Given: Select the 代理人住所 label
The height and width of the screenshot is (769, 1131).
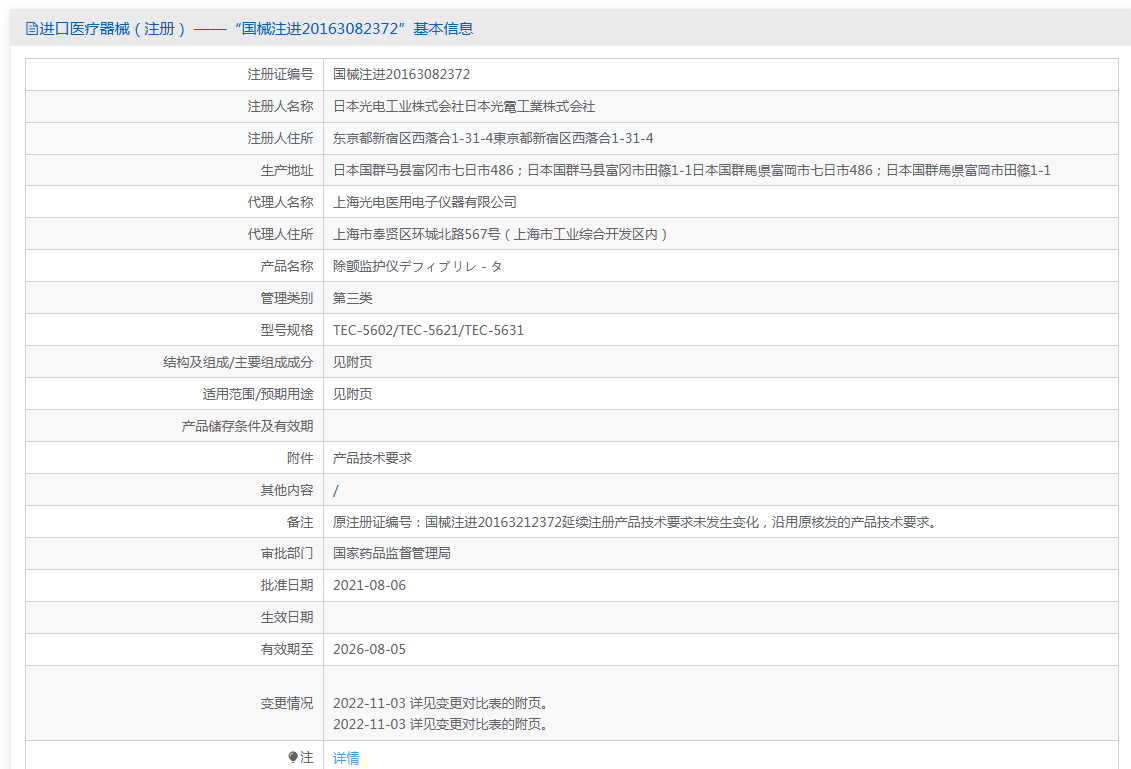Looking at the screenshot, I should point(281,234).
